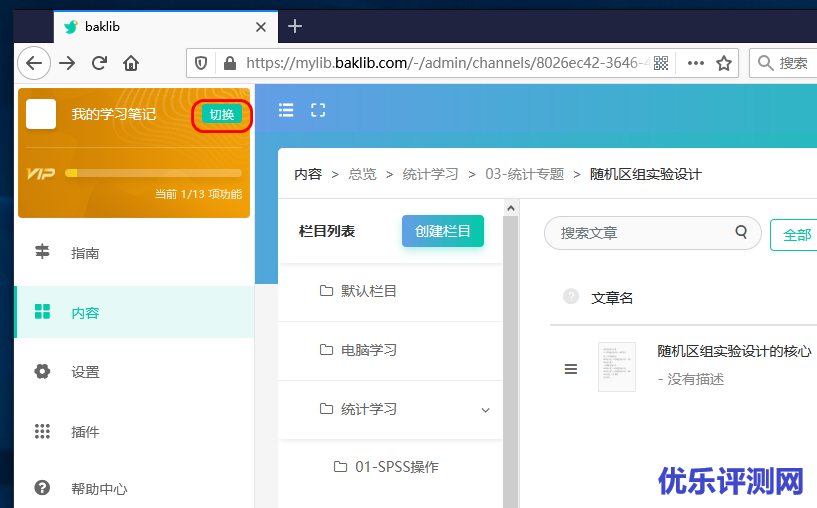
Task: Click the drag handle icon beside article
Action: pos(571,369)
